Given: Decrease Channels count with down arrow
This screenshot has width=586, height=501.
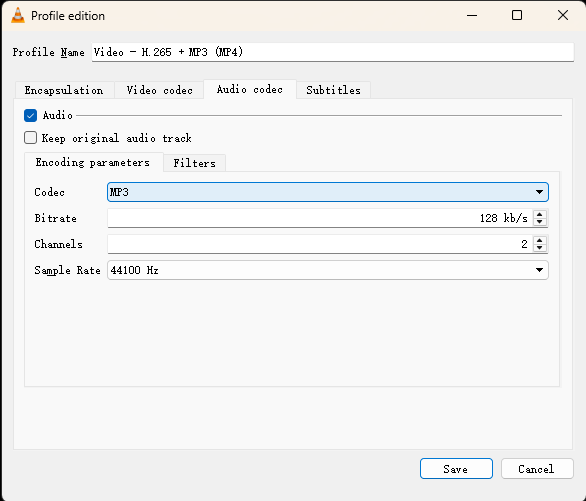Looking at the screenshot, I should (539, 248).
